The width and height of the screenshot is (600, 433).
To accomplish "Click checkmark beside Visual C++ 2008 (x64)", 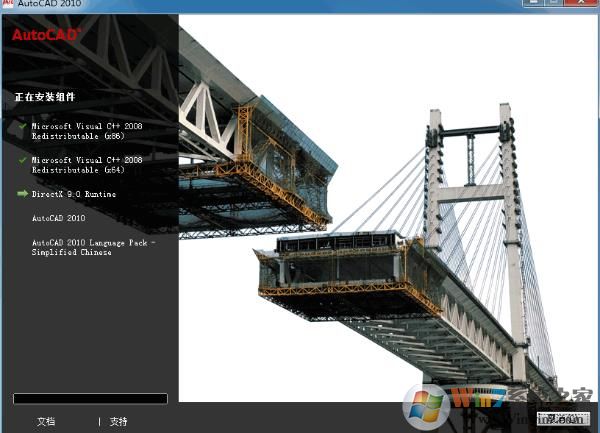I will click(22, 160).
